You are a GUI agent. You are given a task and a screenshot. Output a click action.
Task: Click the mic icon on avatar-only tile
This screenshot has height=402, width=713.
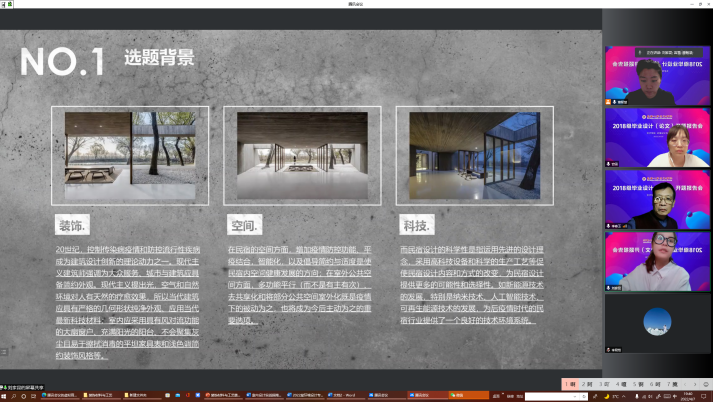pos(608,350)
